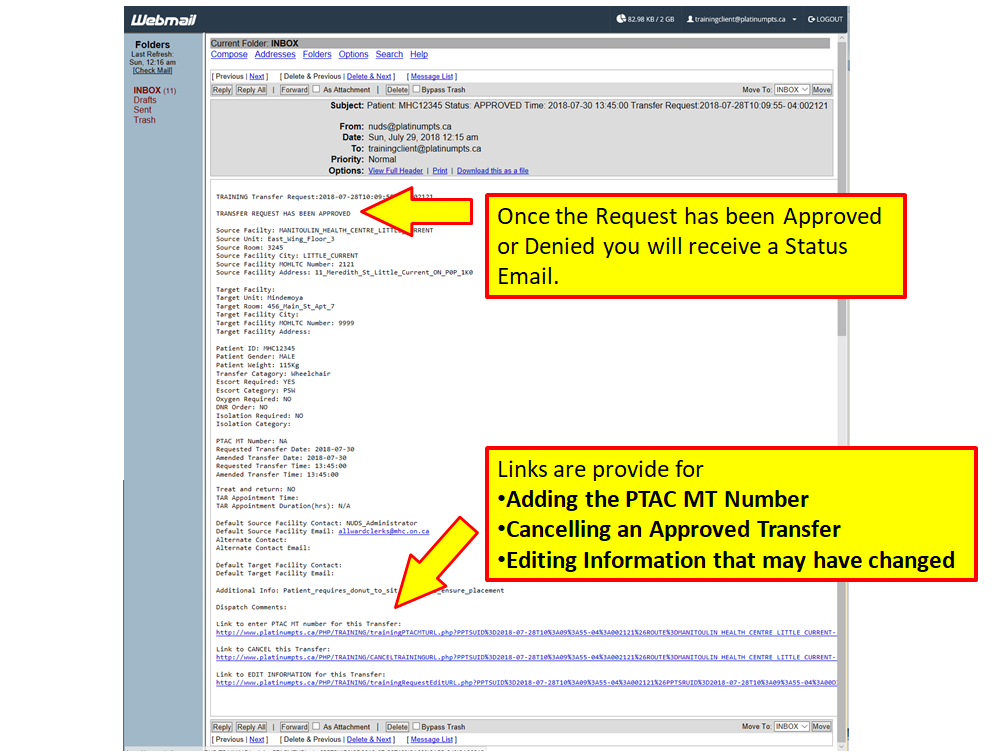Expand bottom Move To folder dropdown
The width and height of the screenshot is (1008, 754).
pos(790,726)
